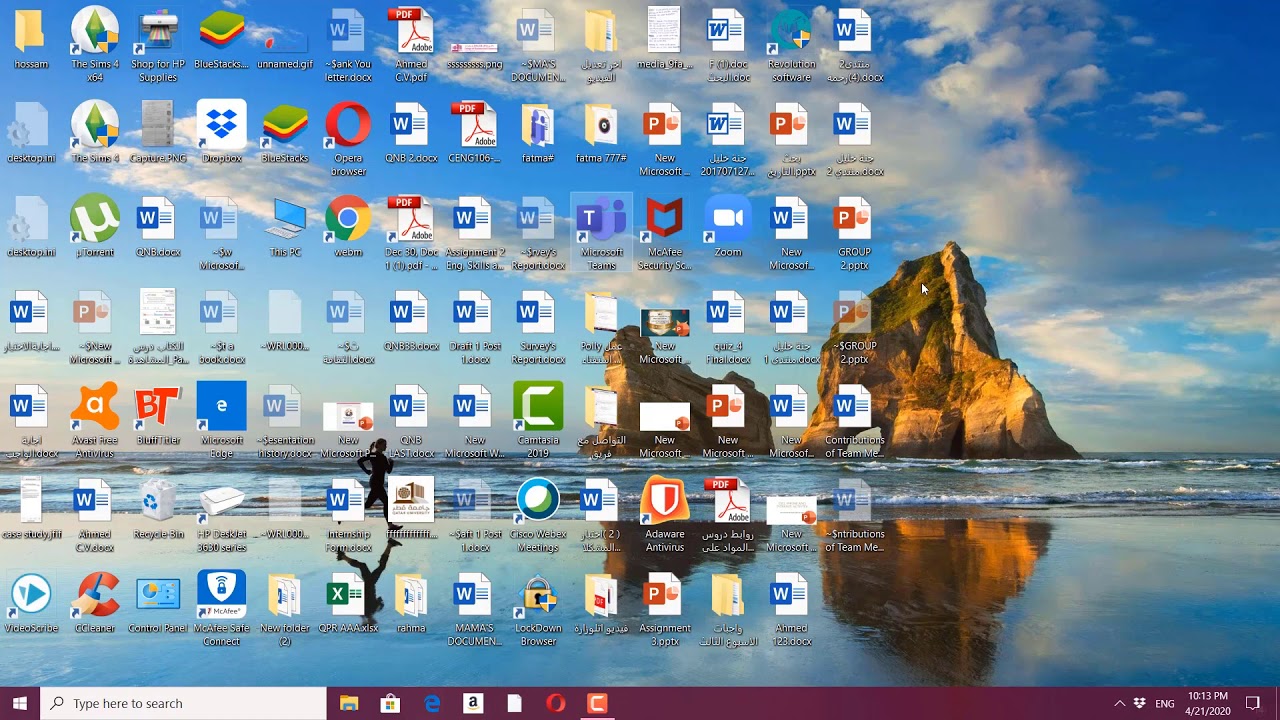Image resolution: width=1280 pixels, height=720 pixels.
Task: Select the QNB 2.docx document
Action: tap(411, 133)
